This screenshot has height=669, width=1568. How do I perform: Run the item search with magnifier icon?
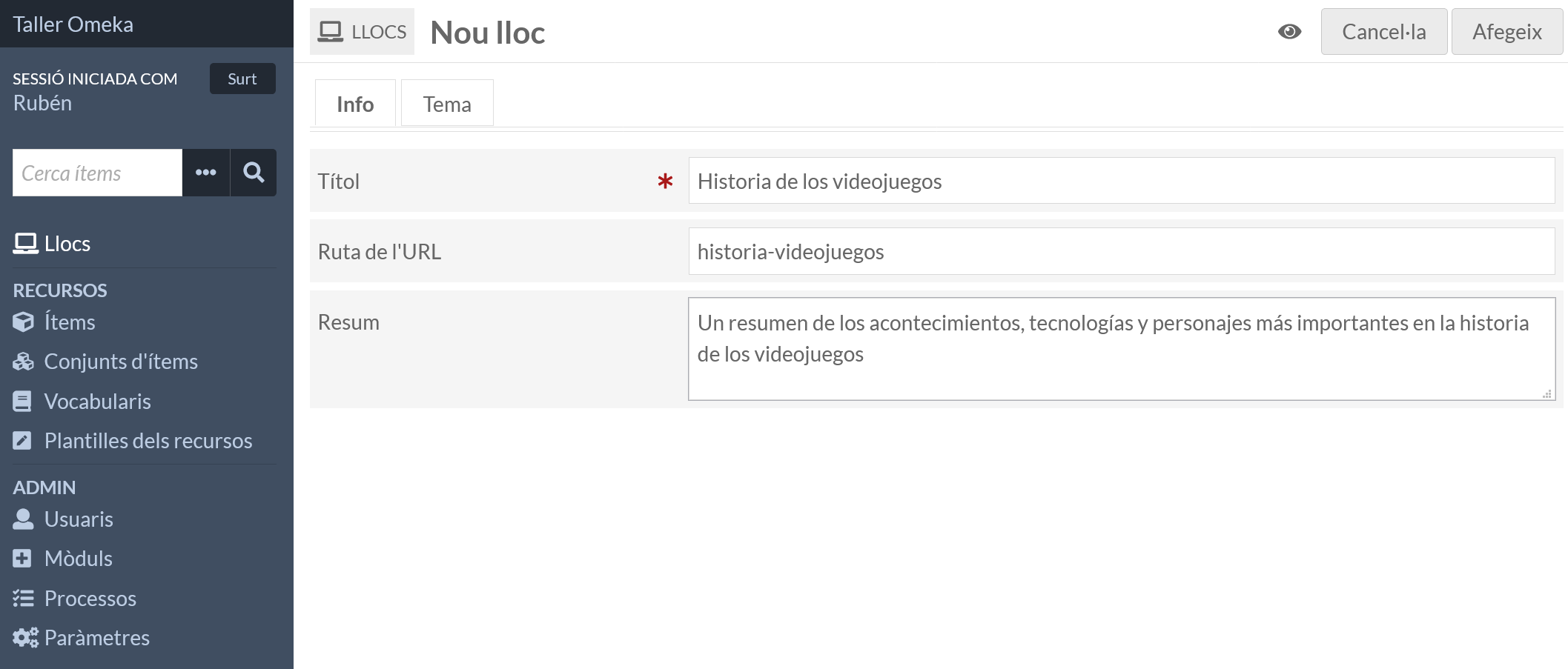pos(254,173)
